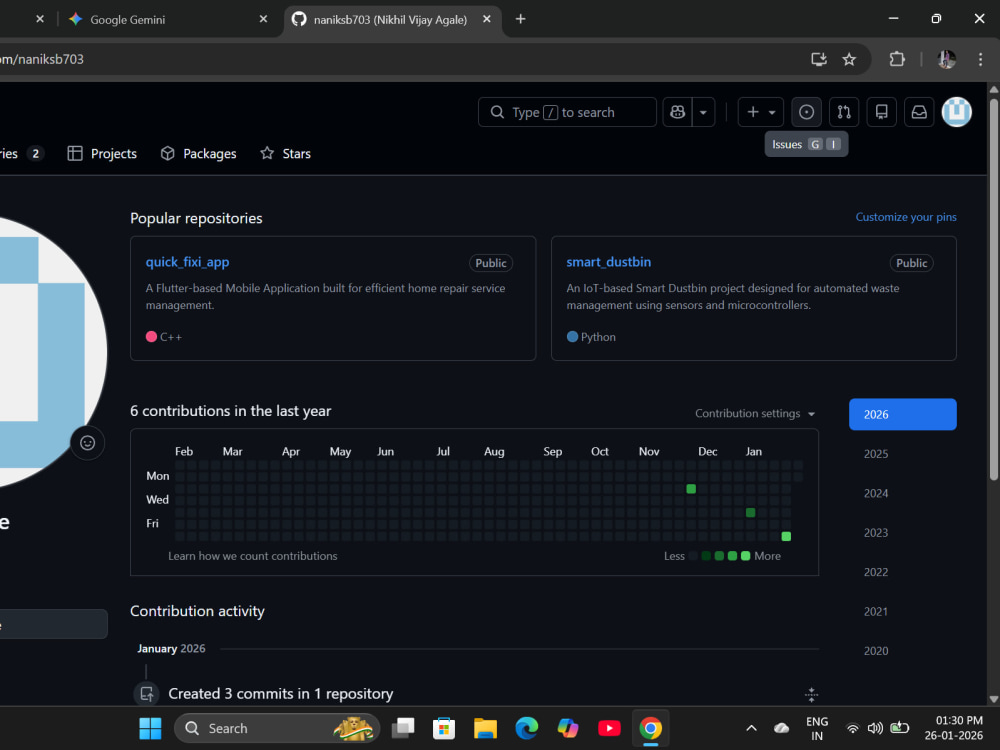Select the 2025 contribution year
The image size is (1000, 750).
click(x=876, y=454)
